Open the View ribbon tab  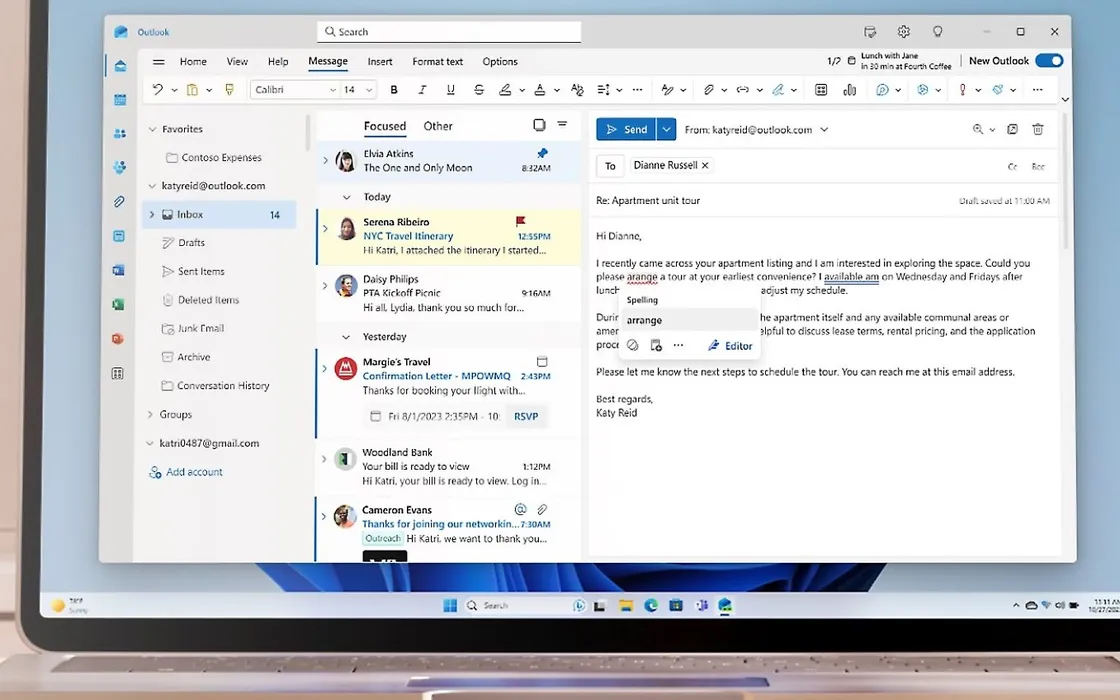(237, 61)
